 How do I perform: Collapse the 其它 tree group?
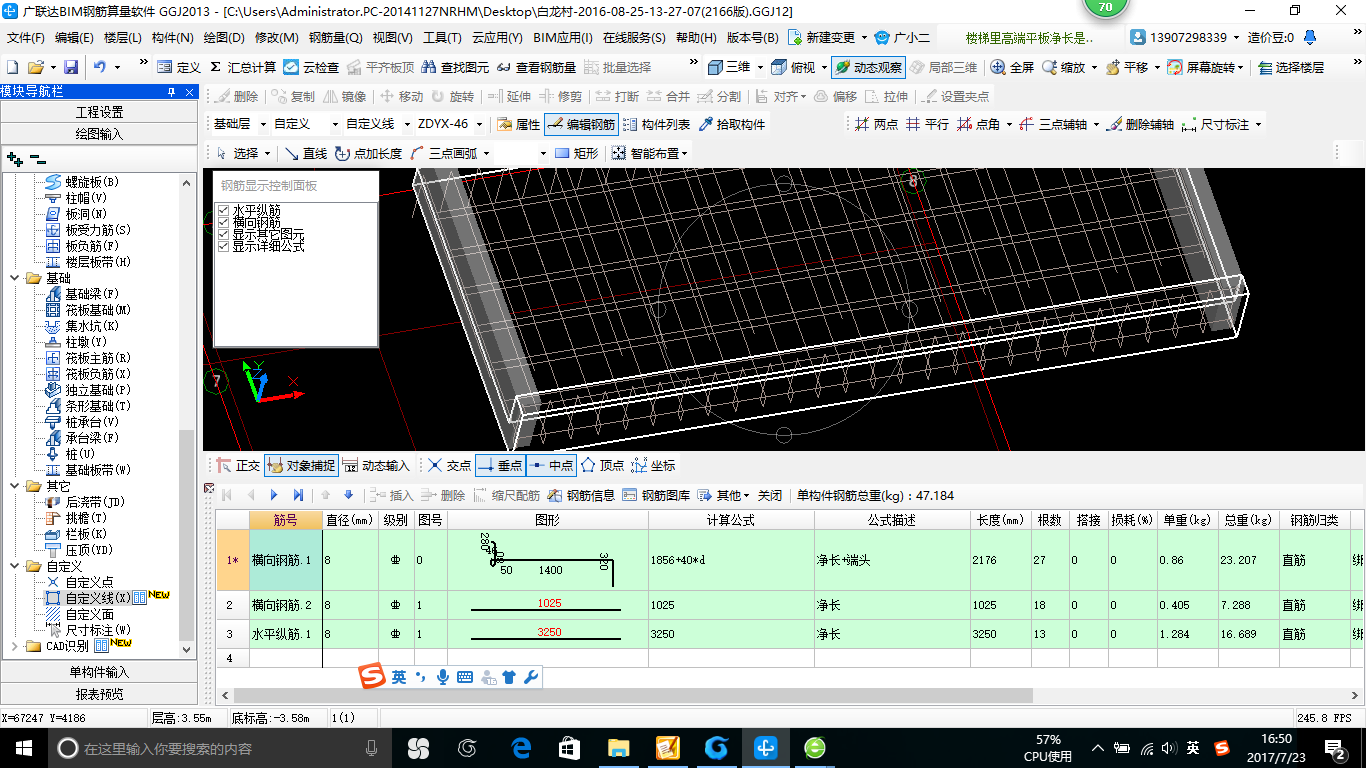[x=16, y=486]
